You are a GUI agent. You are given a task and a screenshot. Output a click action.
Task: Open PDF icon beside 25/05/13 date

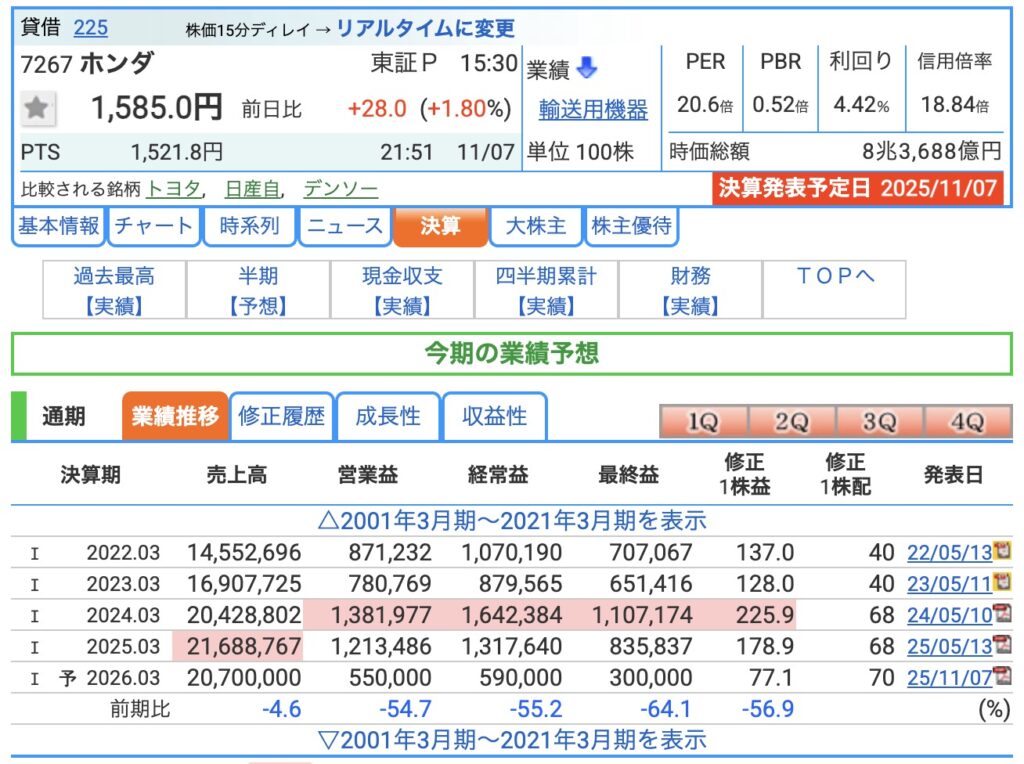click(1001, 645)
